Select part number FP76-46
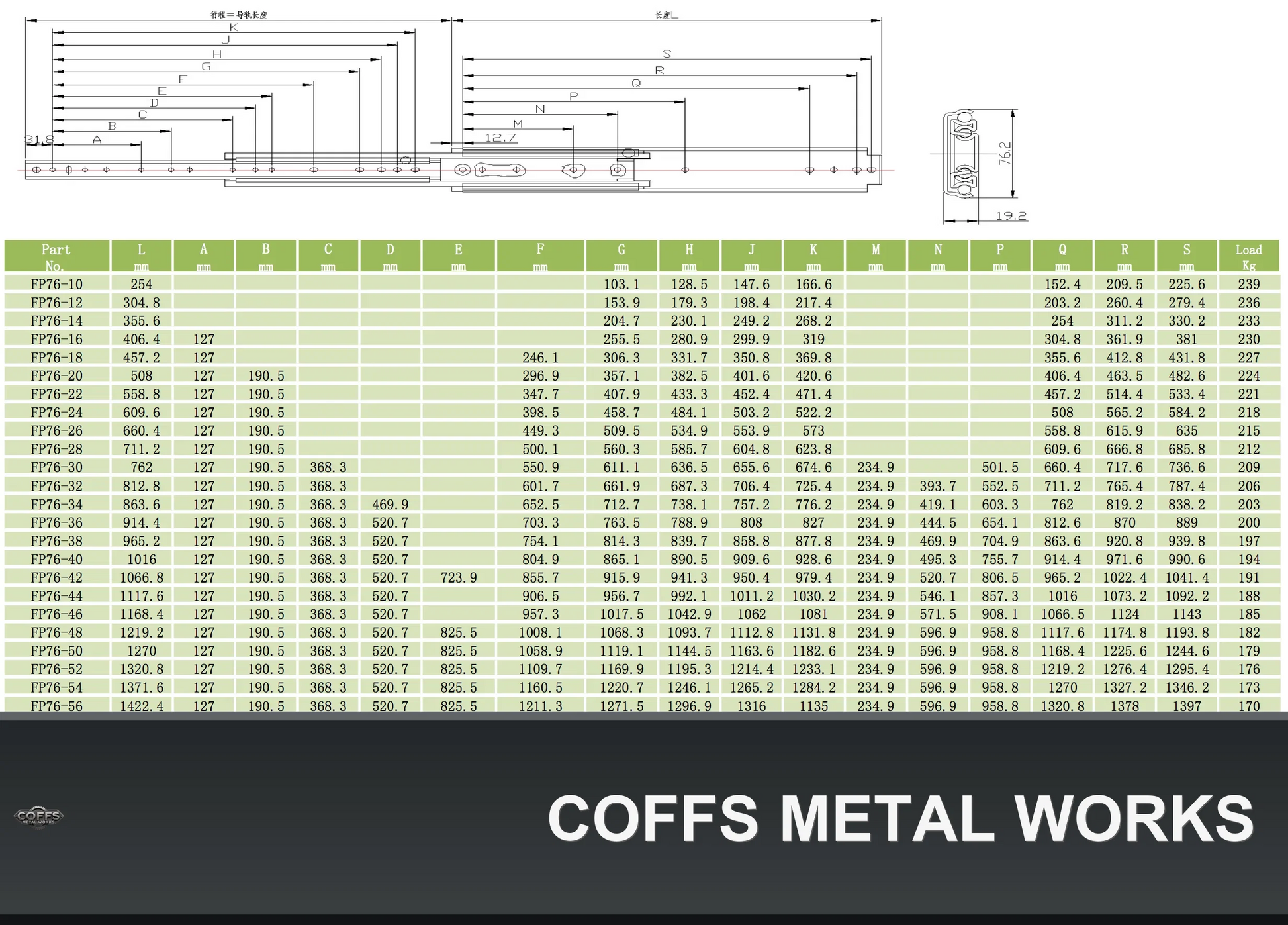Viewport: 1288px width, 925px height. point(56,614)
